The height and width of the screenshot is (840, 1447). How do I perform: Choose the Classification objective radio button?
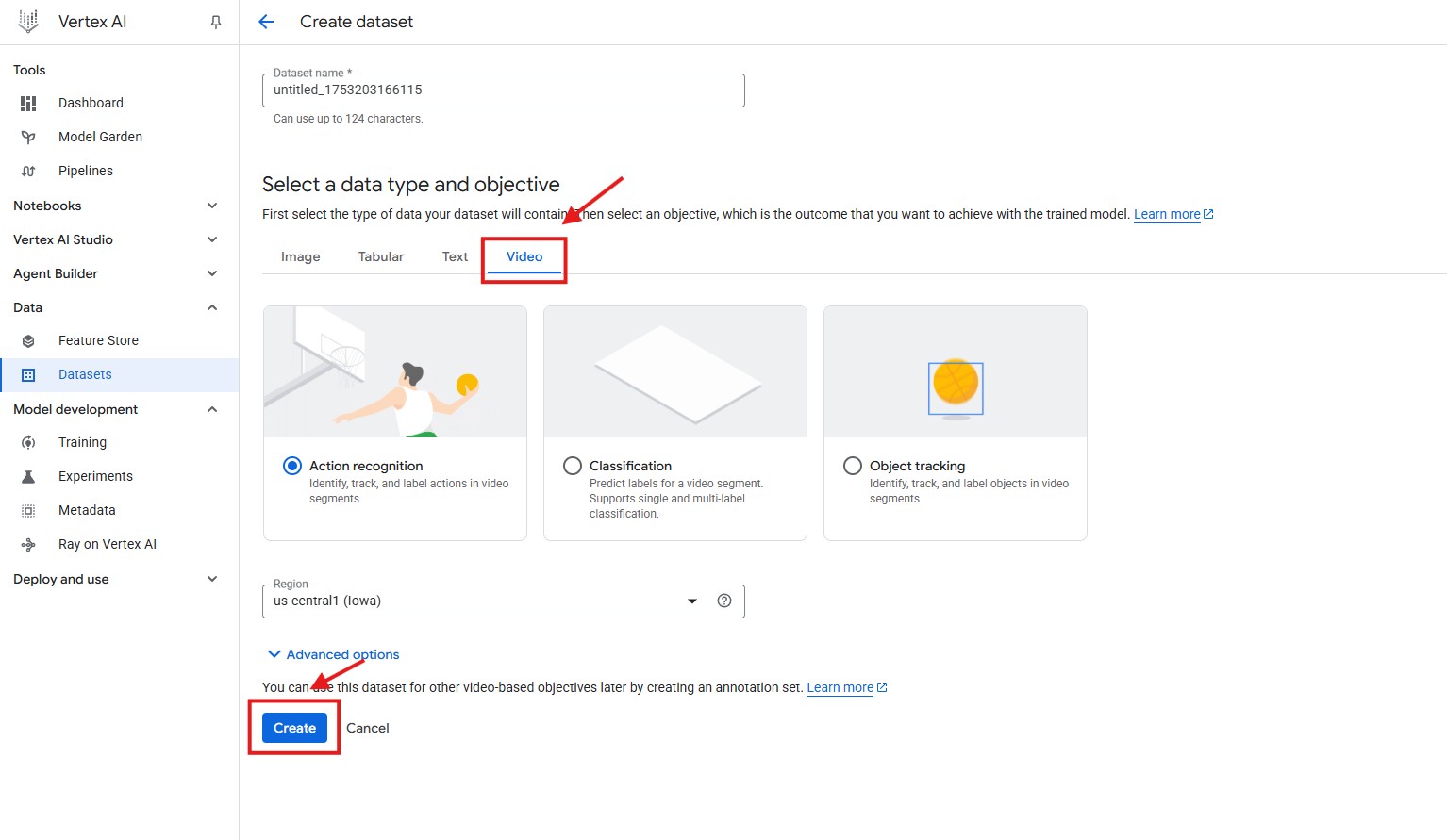pos(573,466)
